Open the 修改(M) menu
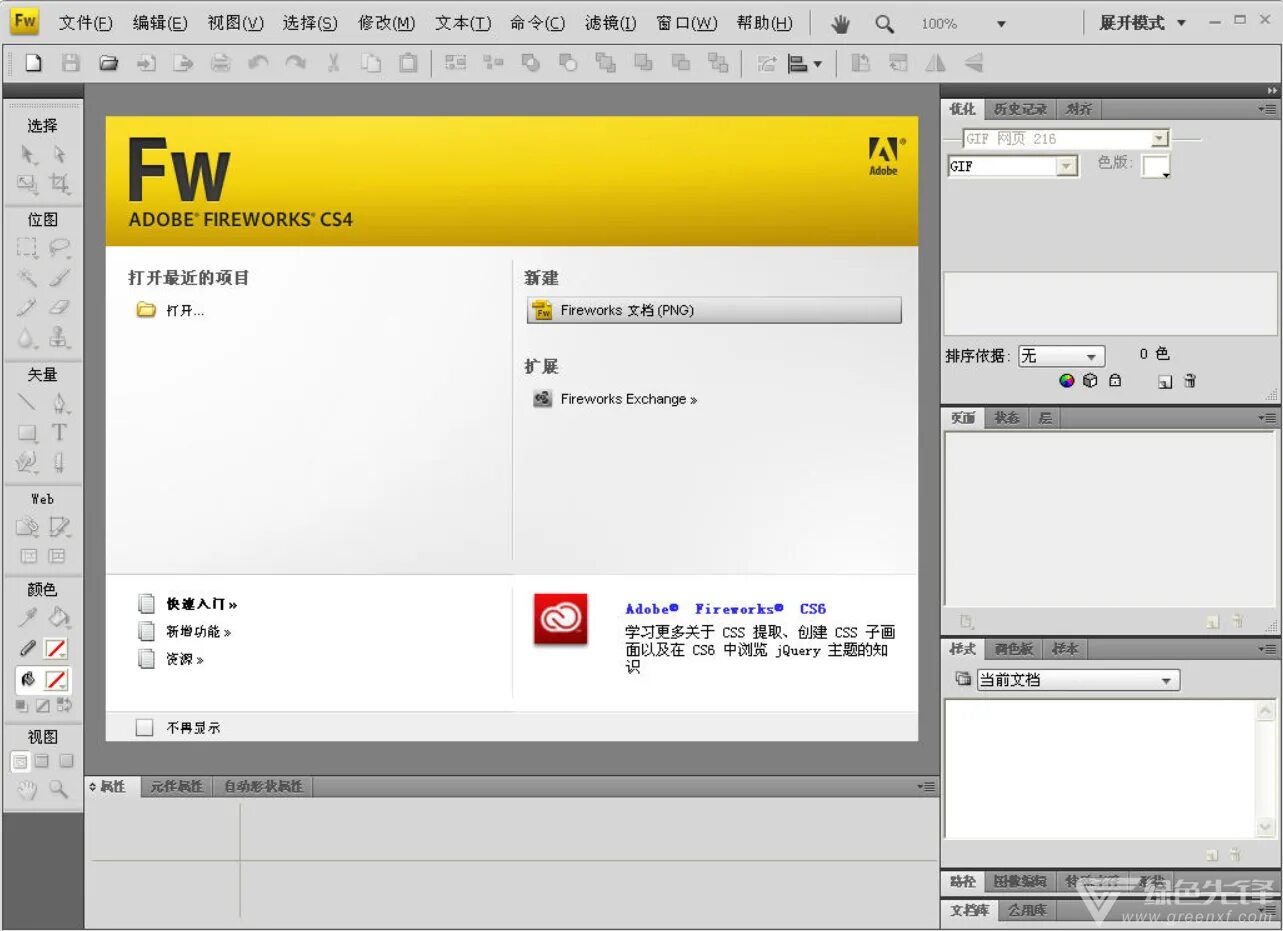The height and width of the screenshot is (931, 1283). (386, 23)
